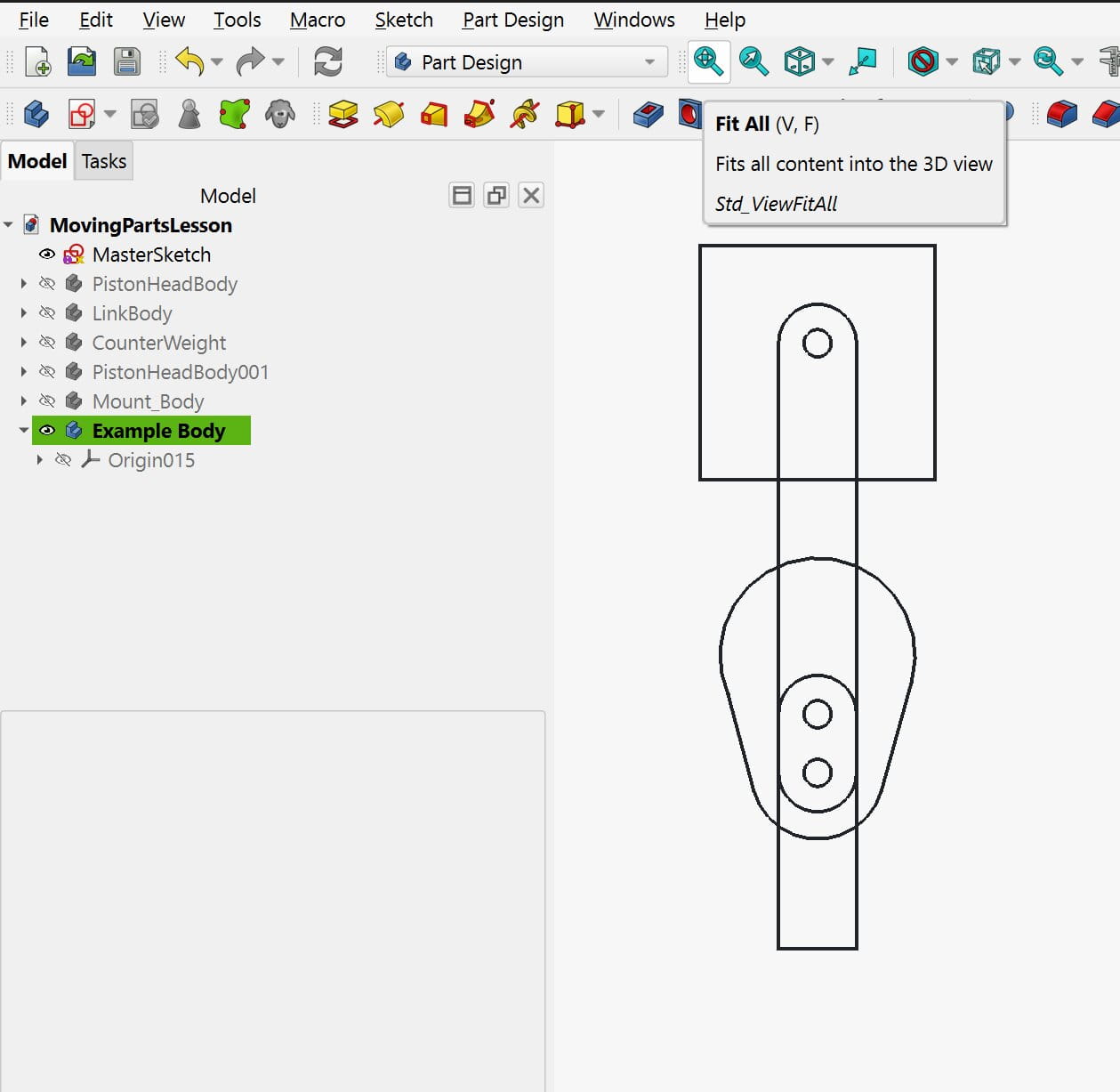Image resolution: width=1120 pixels, height=1092 pixels.
Task: Hide the Example Body
Action: 47,431
